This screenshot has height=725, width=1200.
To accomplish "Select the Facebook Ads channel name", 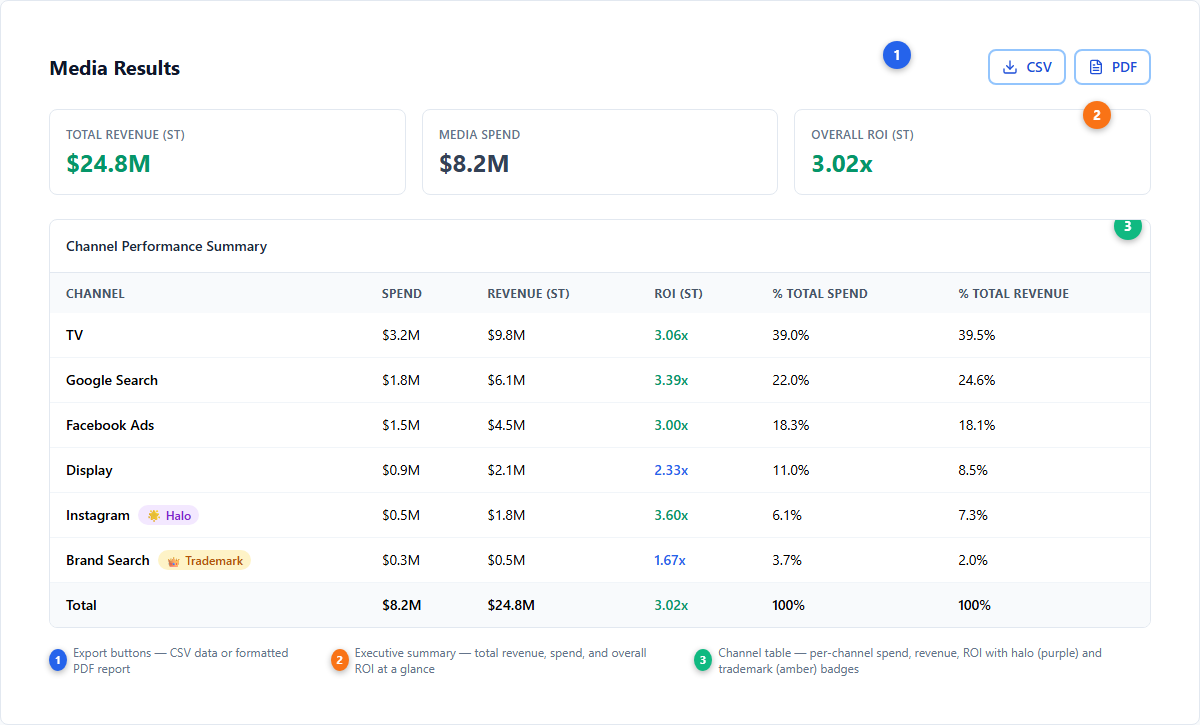I will click(110, 425).
